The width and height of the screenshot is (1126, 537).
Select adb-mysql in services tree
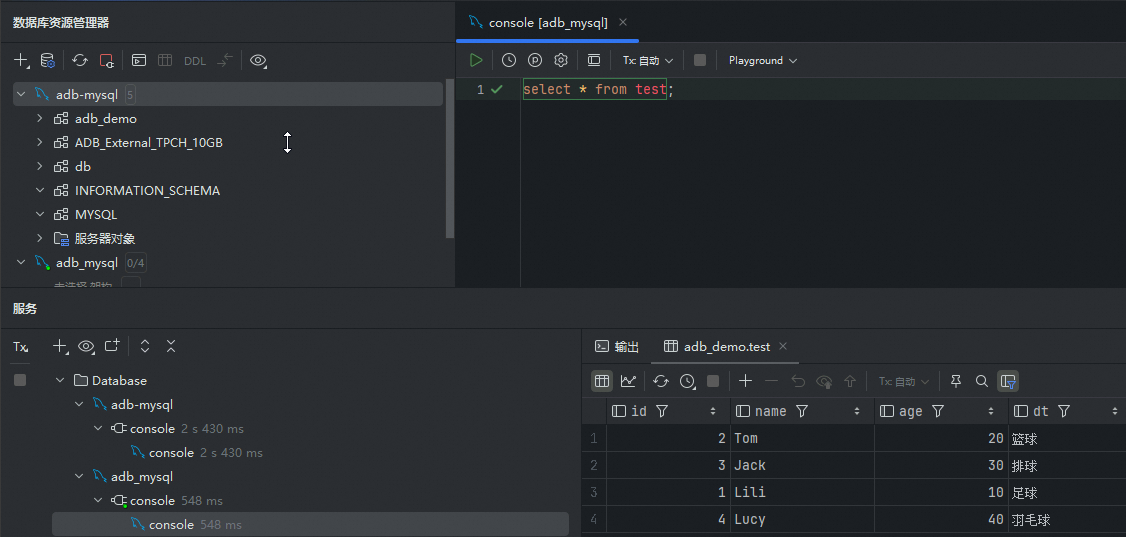(142, 405)
